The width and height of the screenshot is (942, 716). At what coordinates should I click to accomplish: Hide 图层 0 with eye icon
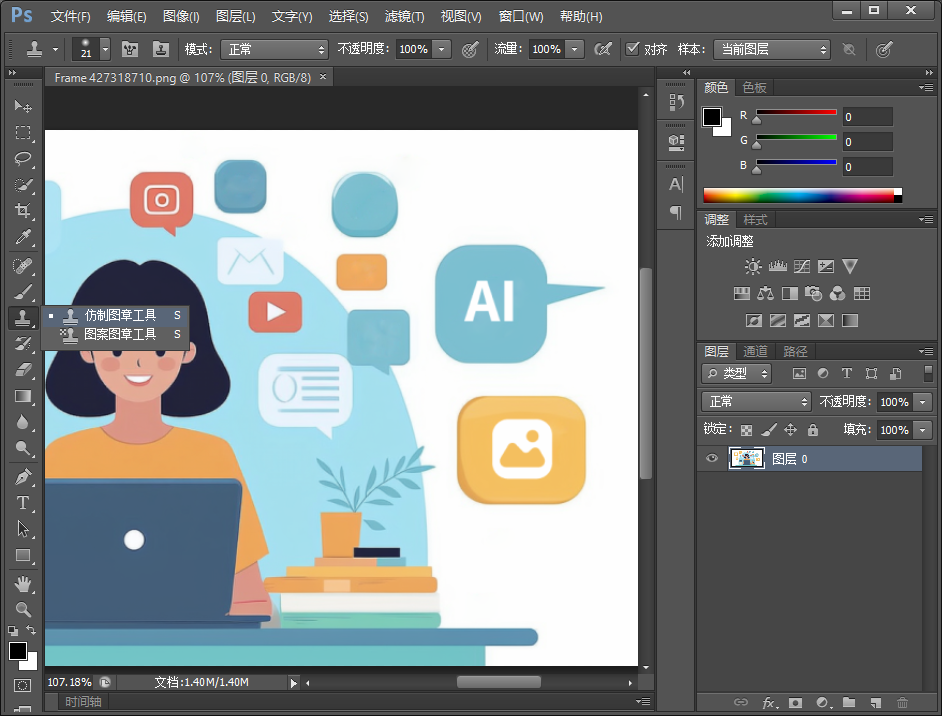[712, 459]
